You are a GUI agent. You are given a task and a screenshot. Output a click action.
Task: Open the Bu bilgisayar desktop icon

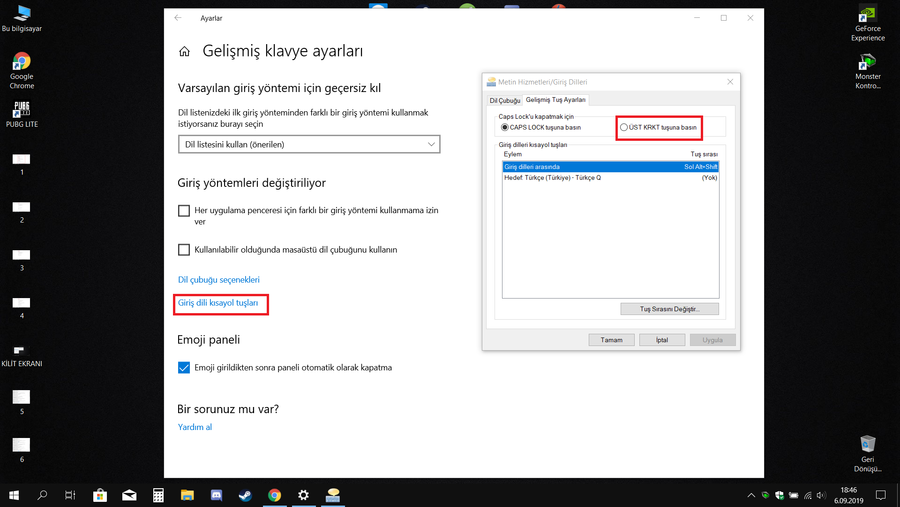[22, 18]
